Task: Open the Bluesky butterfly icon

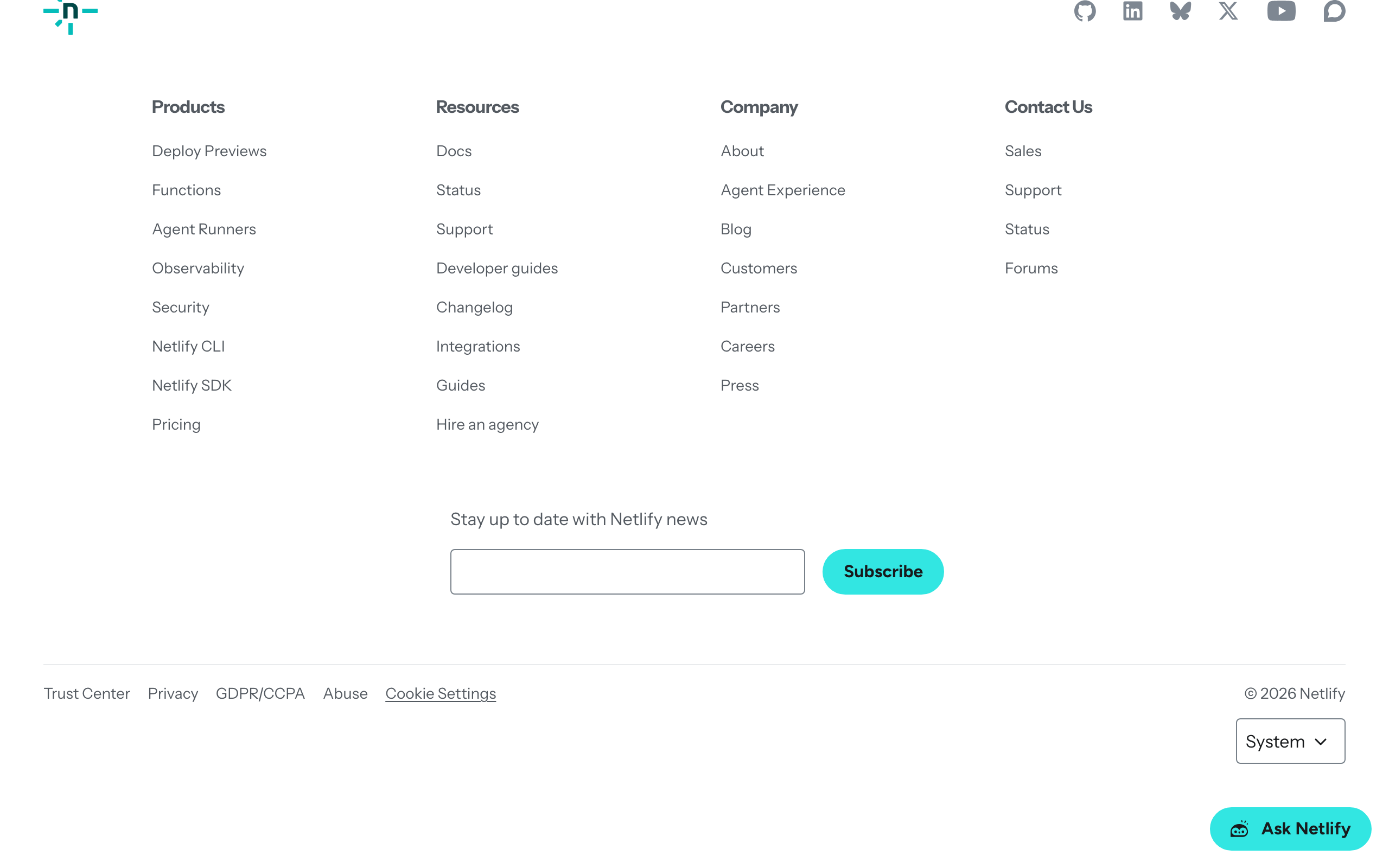Action: [x=1180, y=11]
